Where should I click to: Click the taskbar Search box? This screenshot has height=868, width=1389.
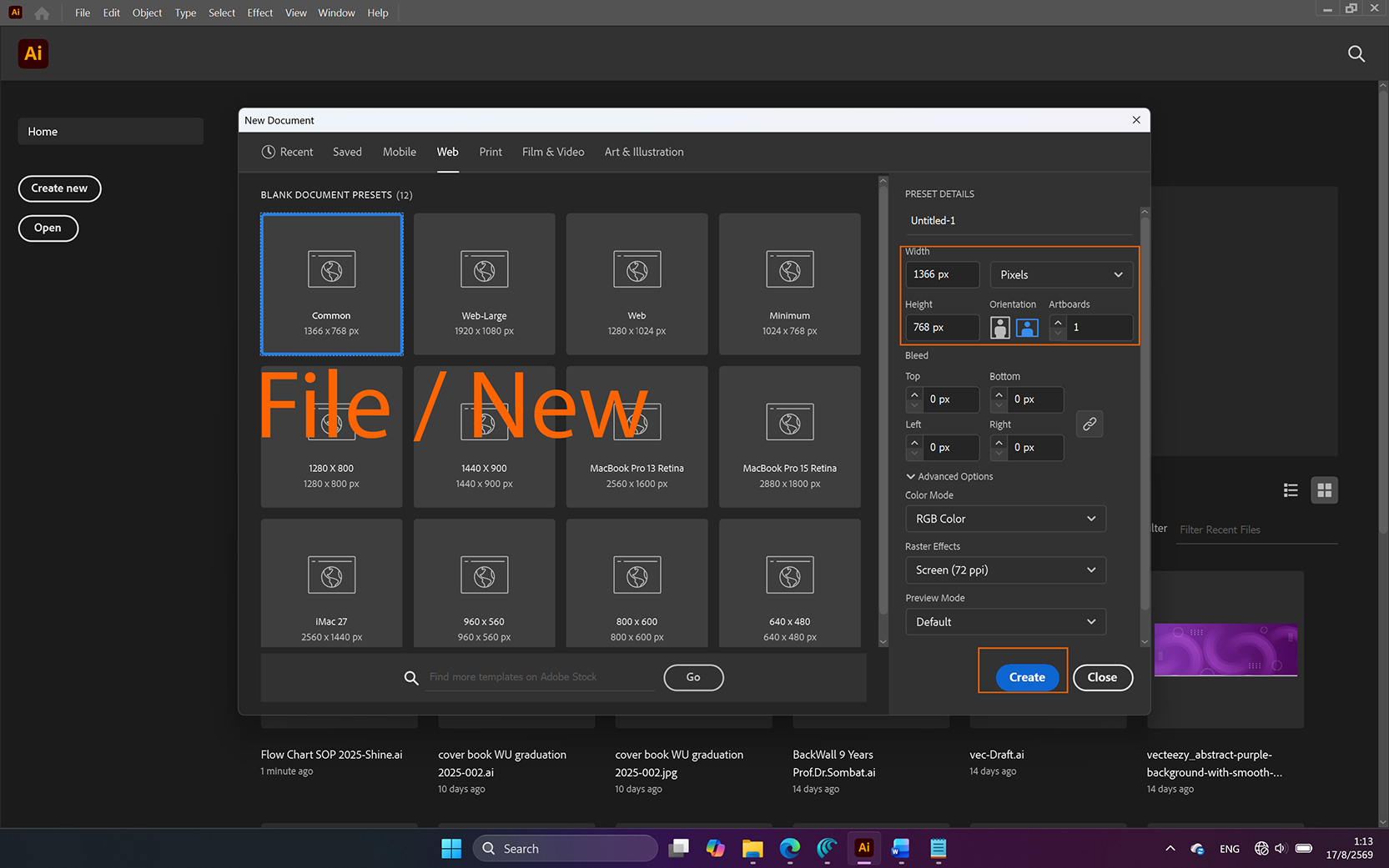566,849
